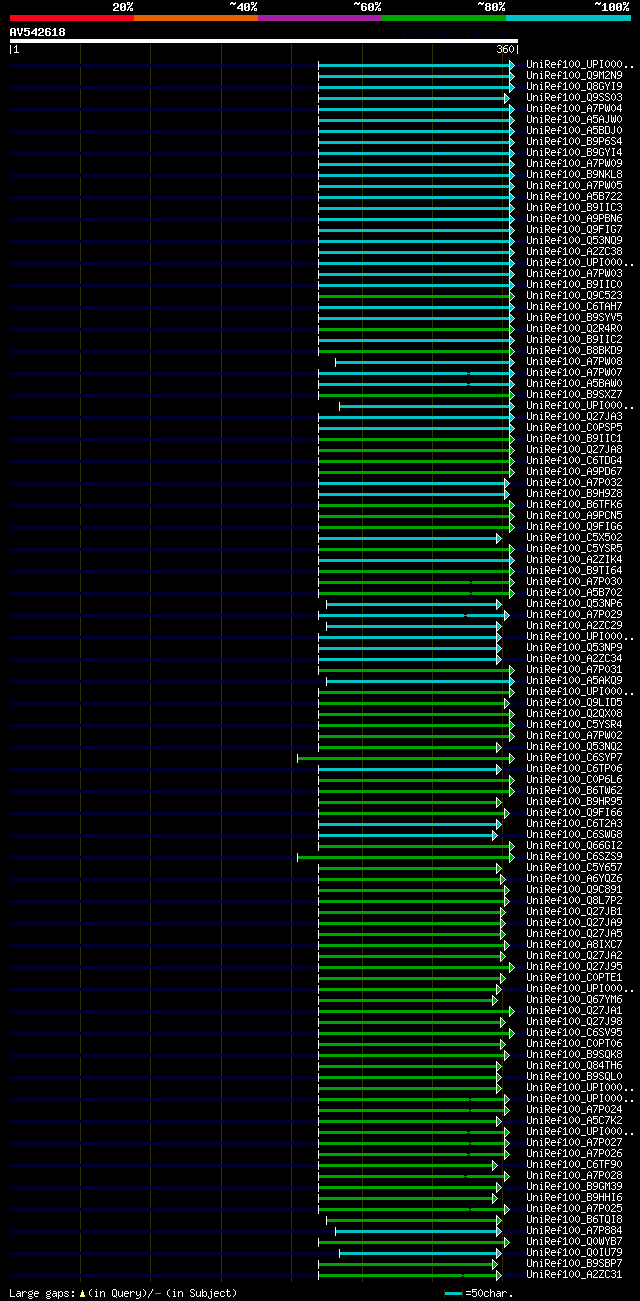Screen dimensions: 640x1301
Task: Select hit label UniRef100_B6TQI8
Action: (x=574, y=1219)
